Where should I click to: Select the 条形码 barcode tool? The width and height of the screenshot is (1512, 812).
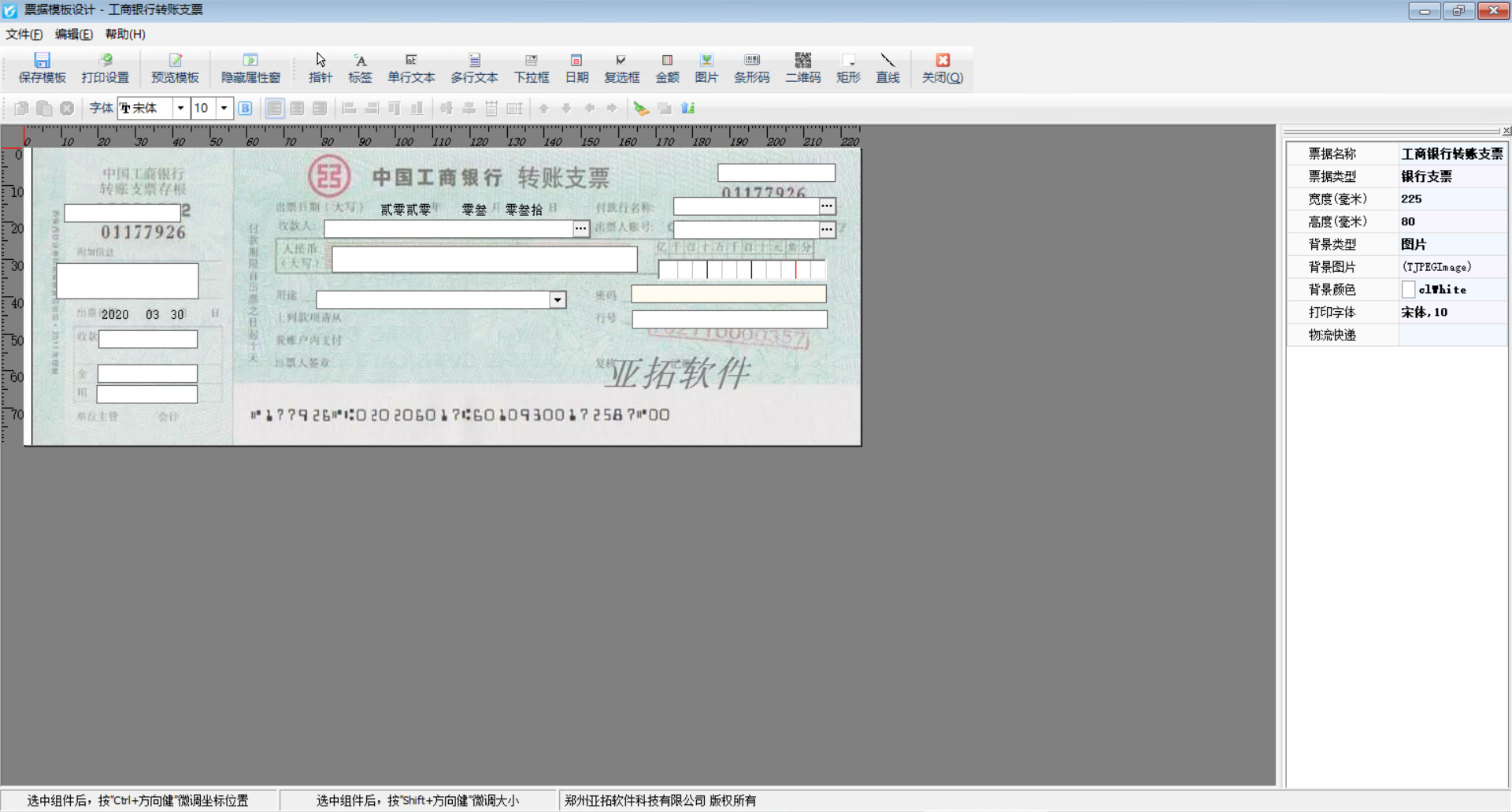coord(751,68)
